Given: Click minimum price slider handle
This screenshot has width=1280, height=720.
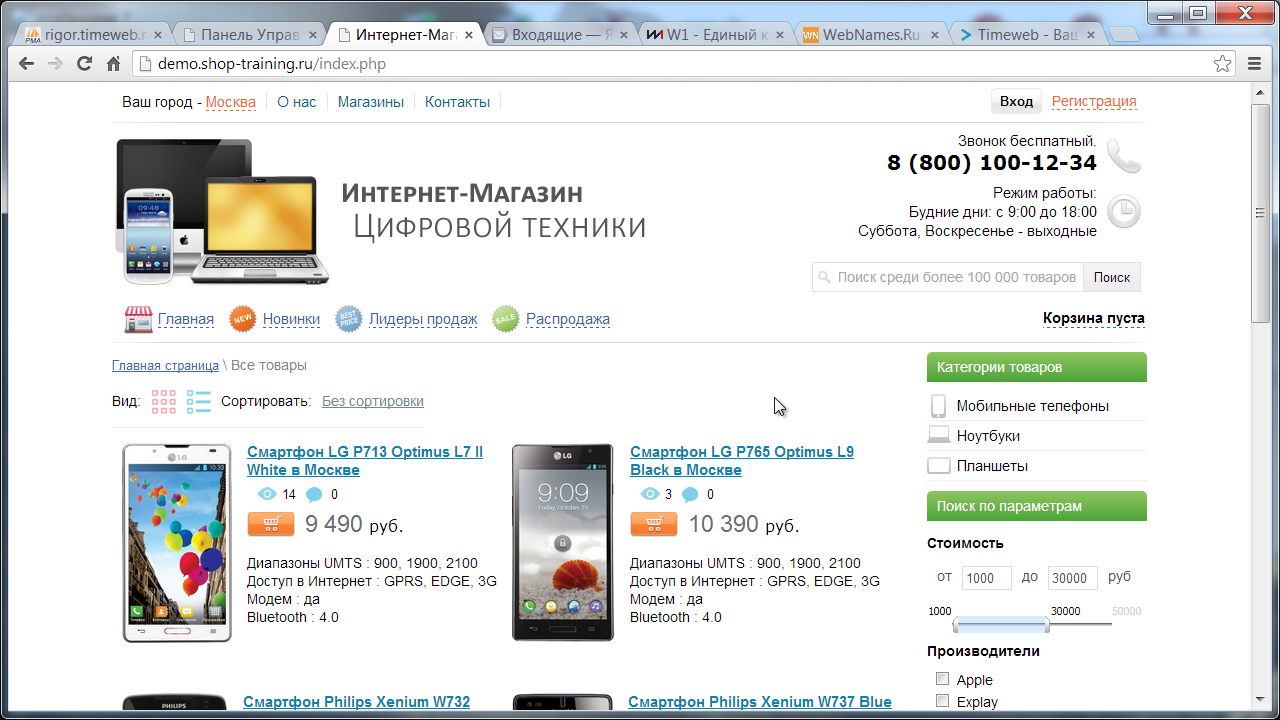Looking at the screenshot, I should (957, 625).
